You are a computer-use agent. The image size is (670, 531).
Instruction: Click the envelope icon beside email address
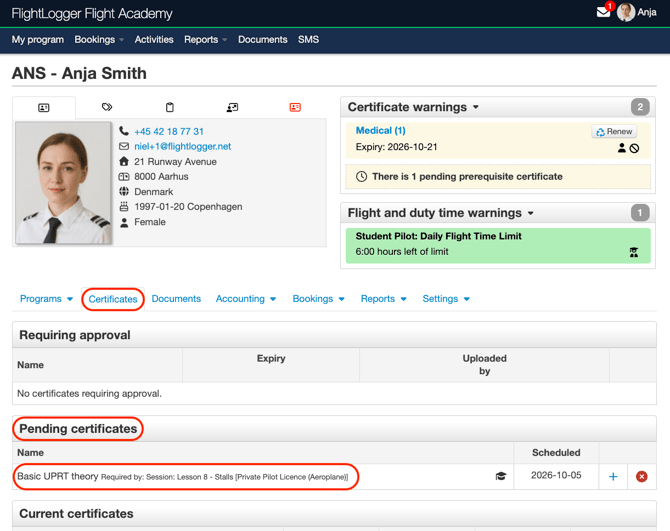124,146
